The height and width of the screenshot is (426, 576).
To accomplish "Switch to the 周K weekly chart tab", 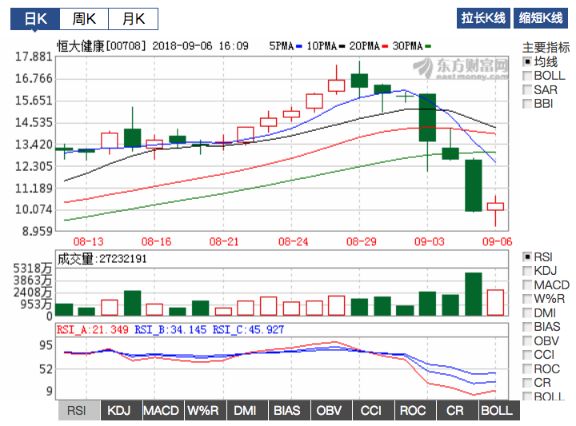I will coord(84,19).
